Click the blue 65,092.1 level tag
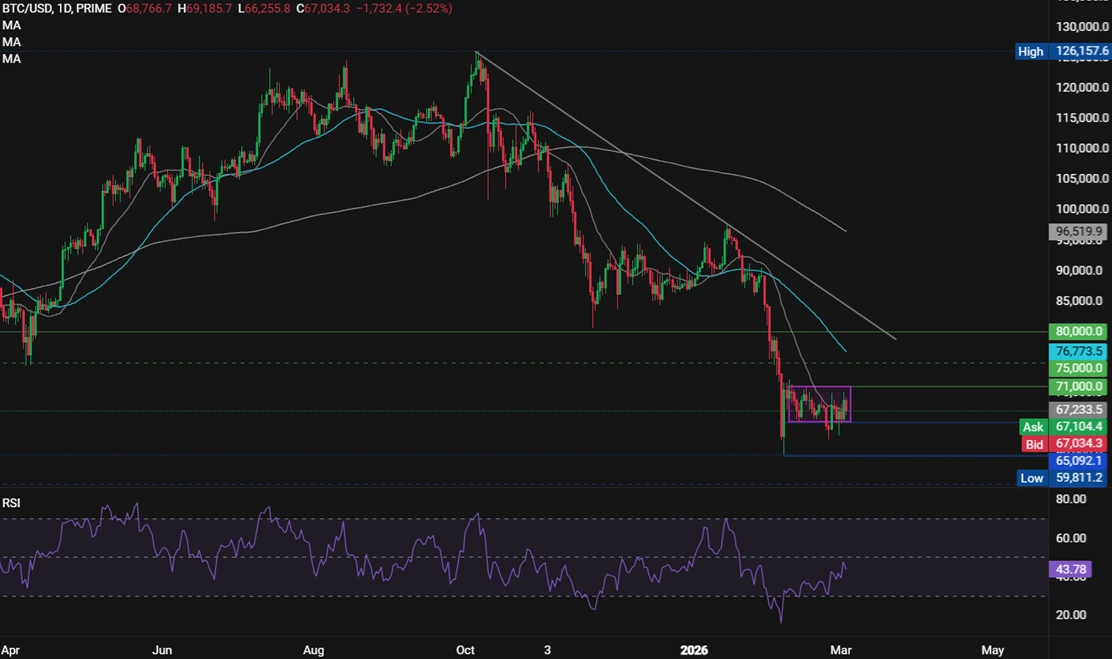The height and width of the screenshot is (659, 1112). pos(1077,461)
